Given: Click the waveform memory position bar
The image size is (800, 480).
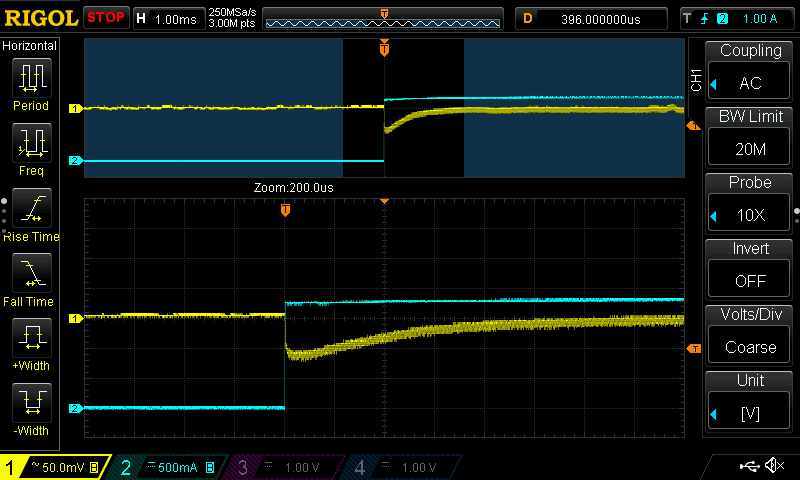Looking at the screenshot, I should coord(383,18).
